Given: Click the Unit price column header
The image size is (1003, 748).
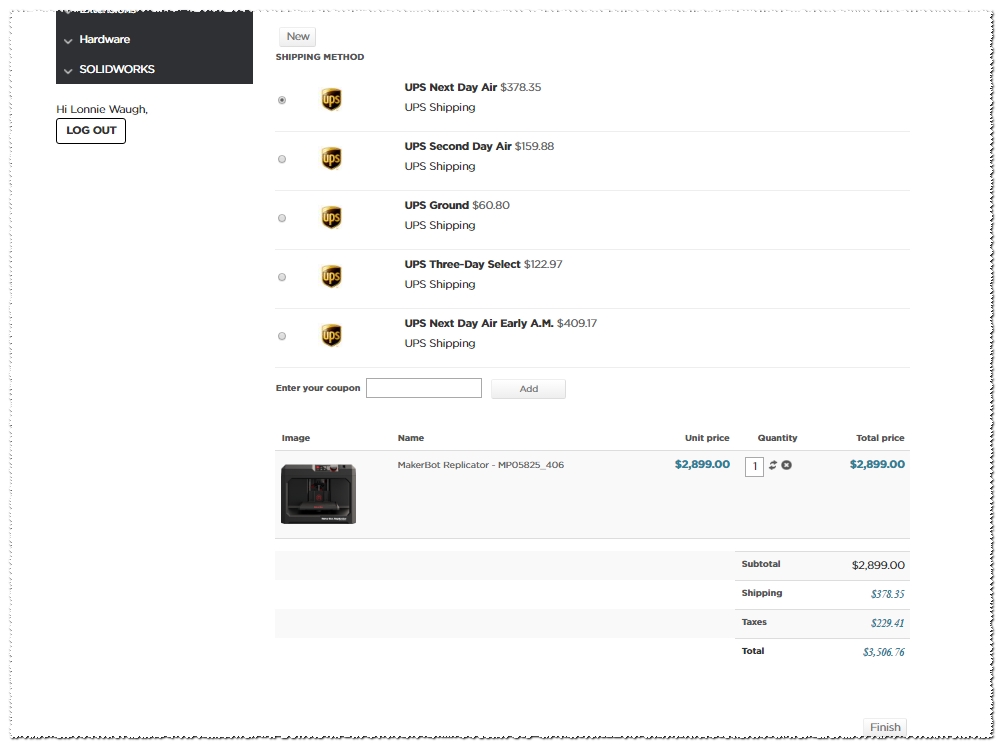Looking at the screenshot, I should click(x=707, y=438).
